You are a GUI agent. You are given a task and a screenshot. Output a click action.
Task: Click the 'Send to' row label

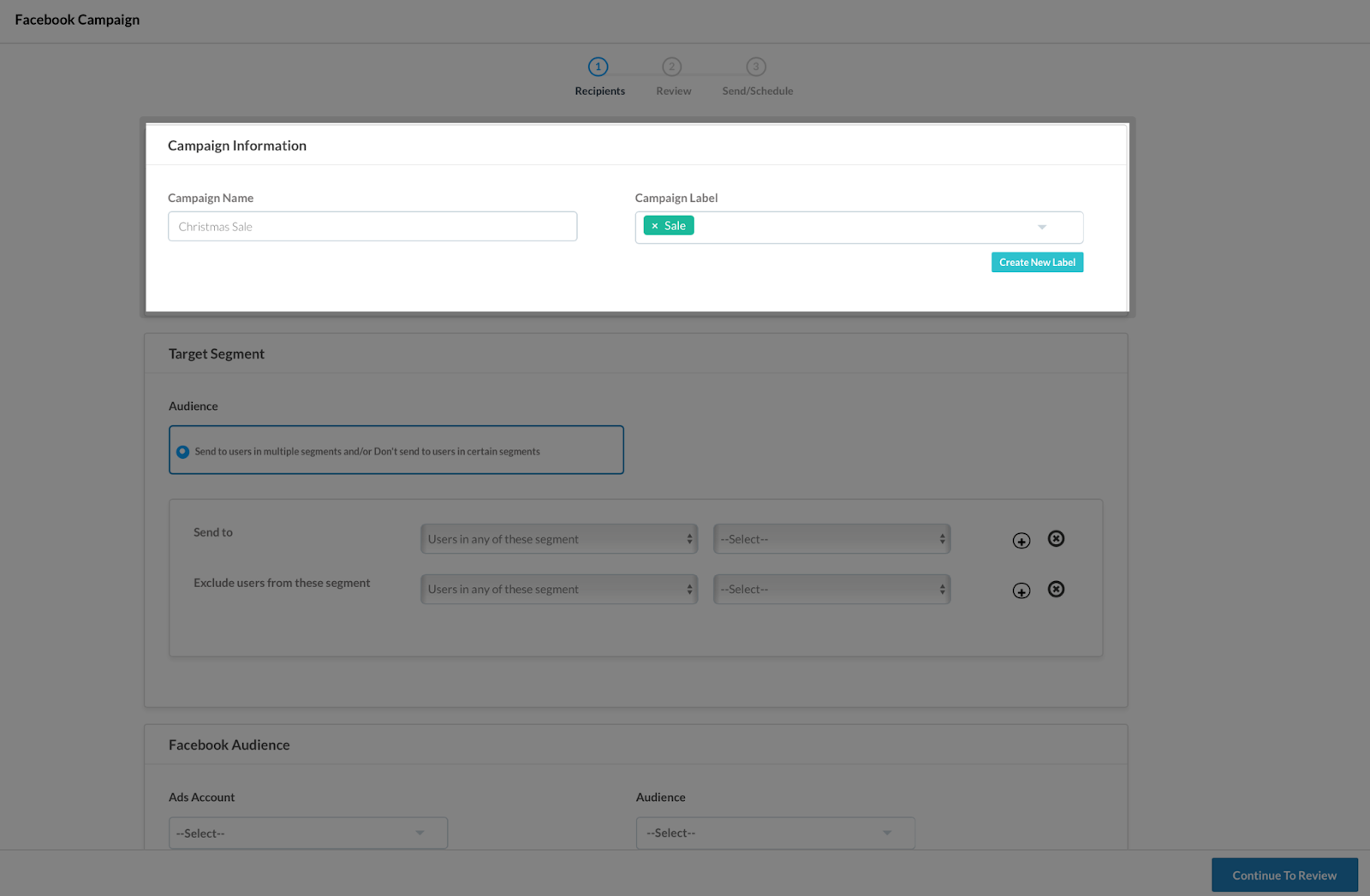tap(212, 532)
